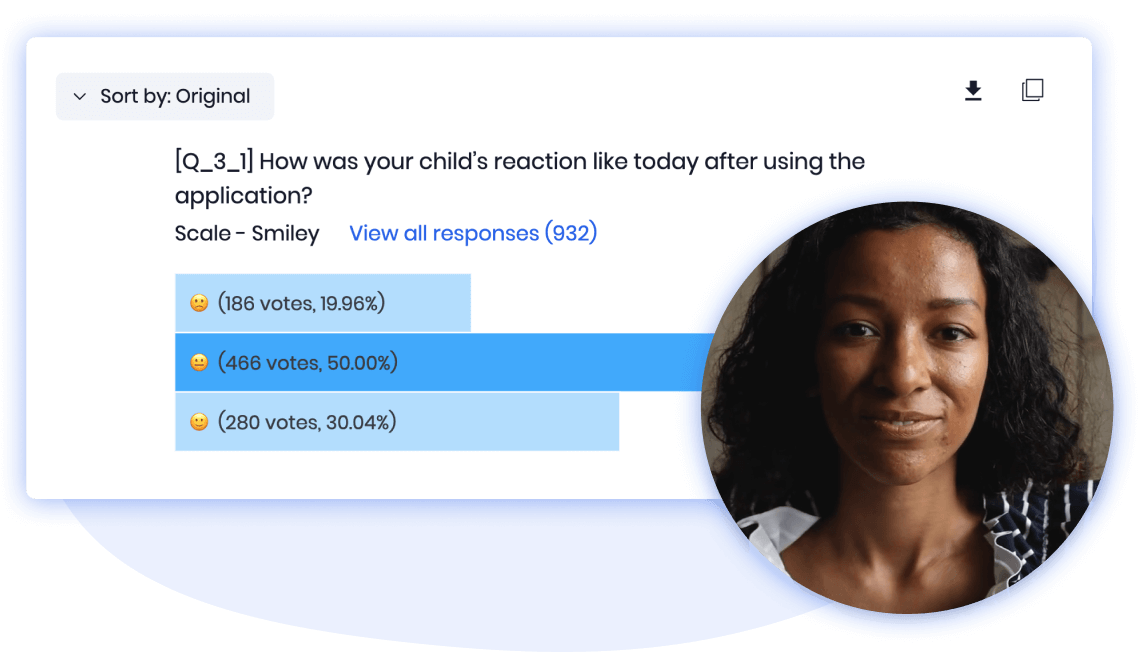Click the happy face smiley icon
Image resolution: width=1140 pixels, height=652 pixels.
[x=198, y=422]
